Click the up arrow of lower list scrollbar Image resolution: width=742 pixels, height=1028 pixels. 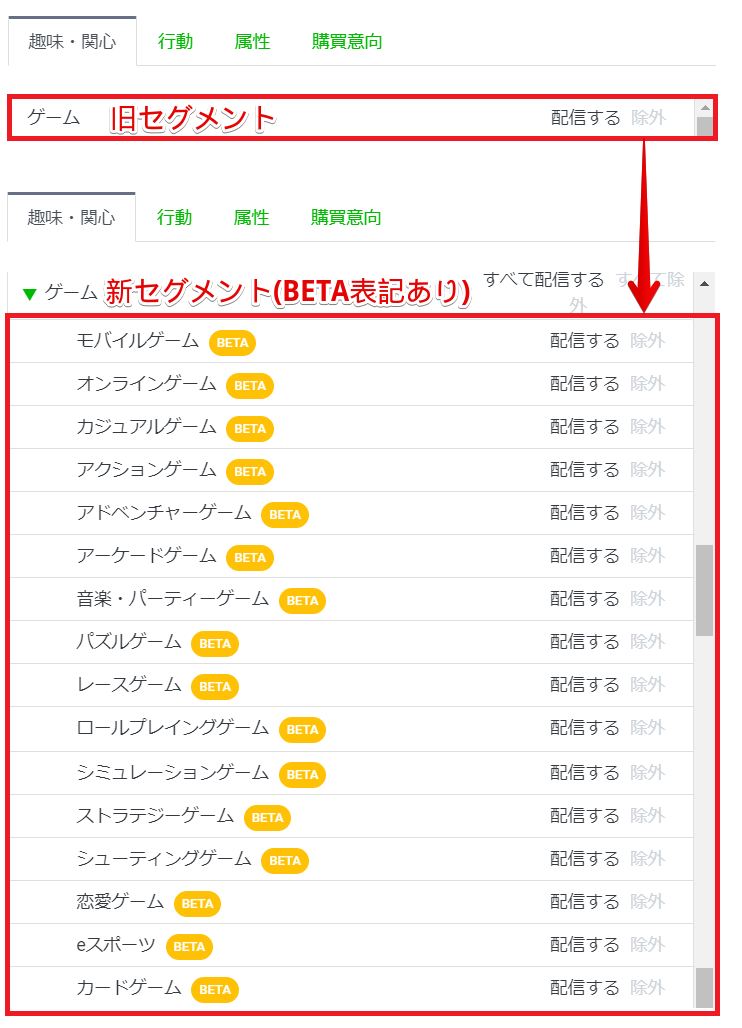(705, 283)
